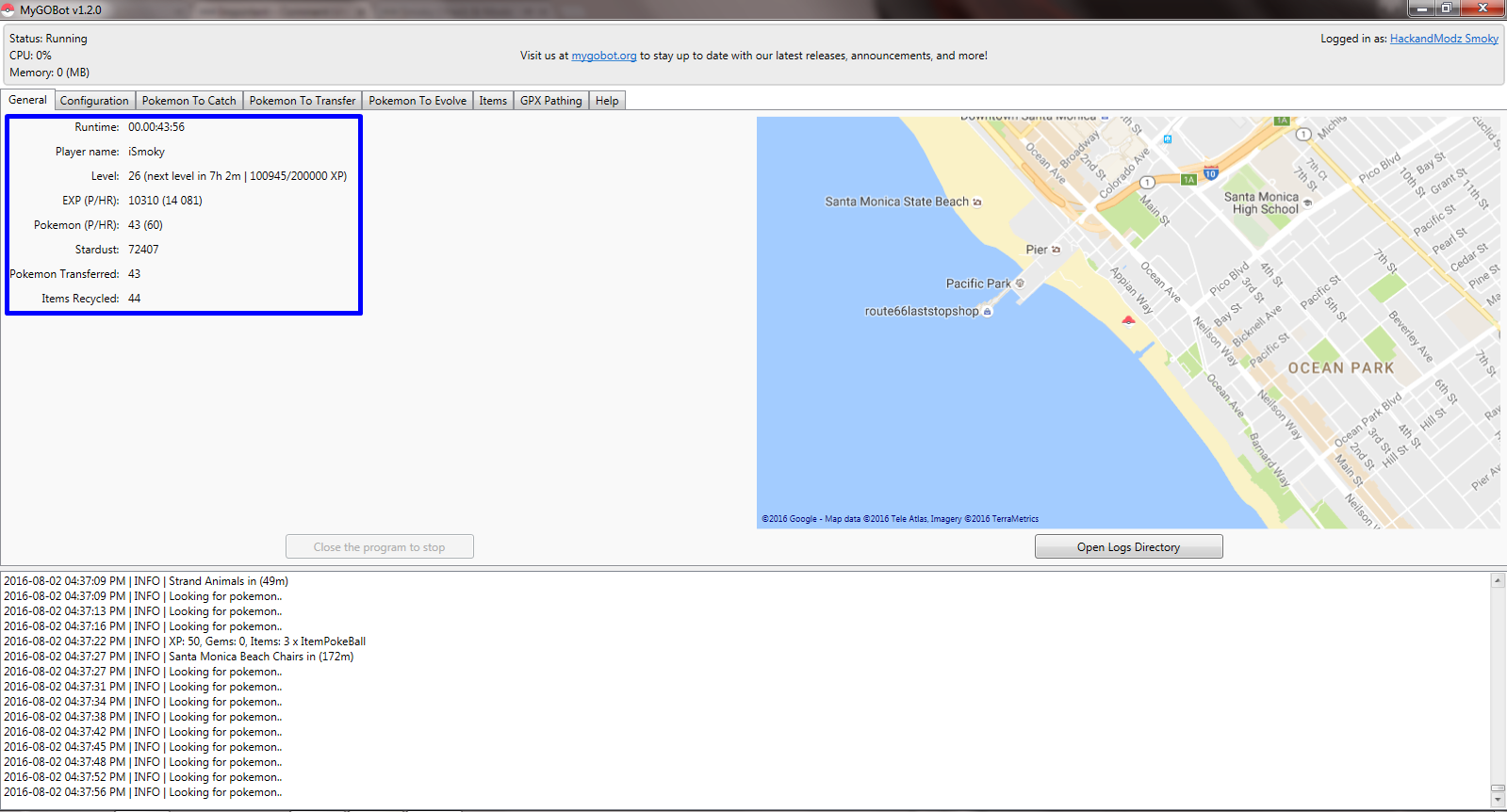Click the Runtime value 00.00:43:56
Viewport: 1507px width, 812px height.
(x=156, y=127)
